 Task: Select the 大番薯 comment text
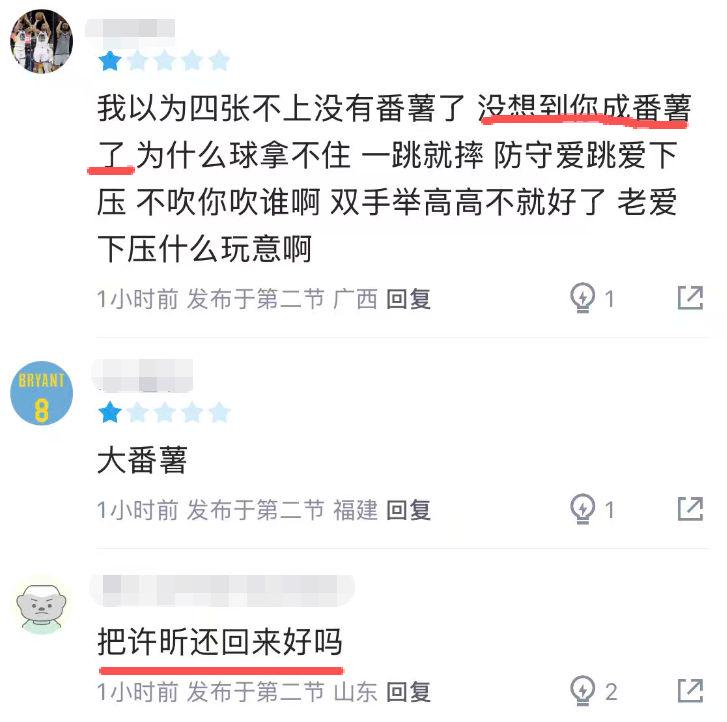142,460
